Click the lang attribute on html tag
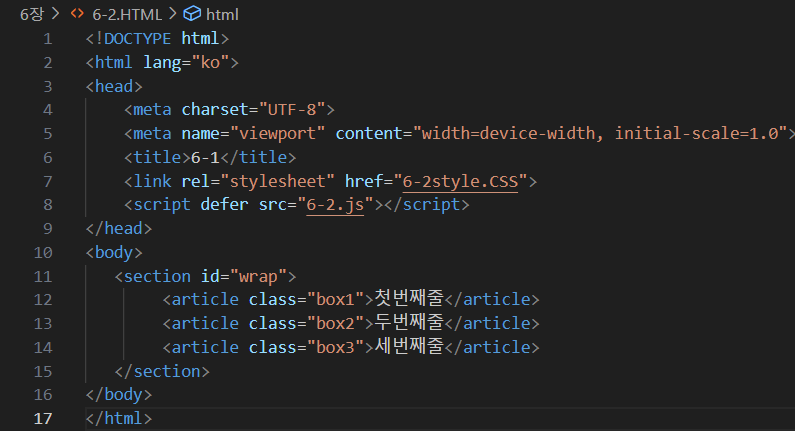 point(161,62)
